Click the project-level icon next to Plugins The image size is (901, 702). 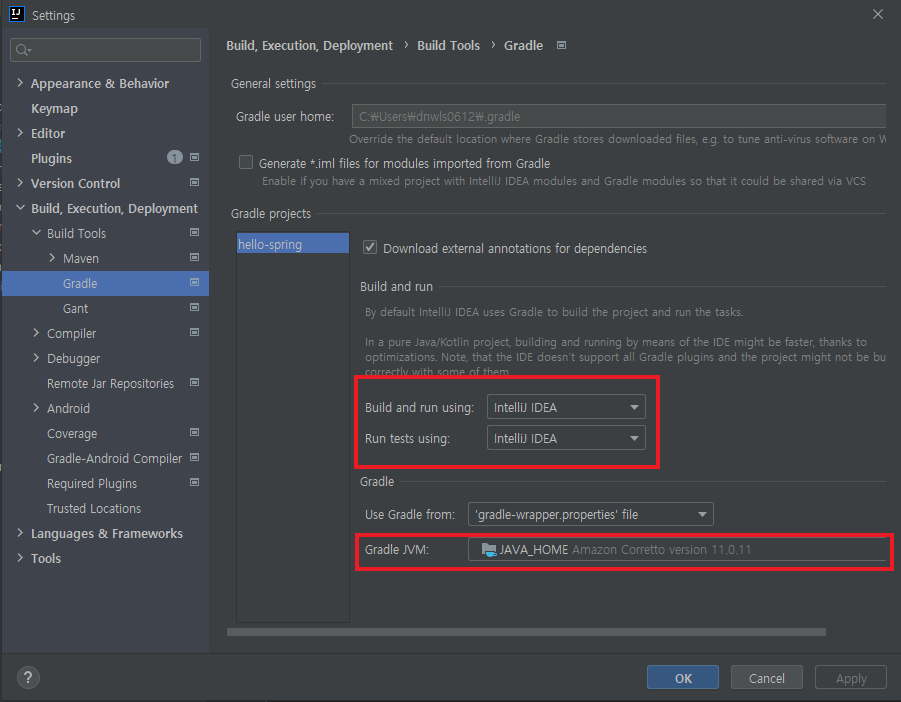pos(194,157)
